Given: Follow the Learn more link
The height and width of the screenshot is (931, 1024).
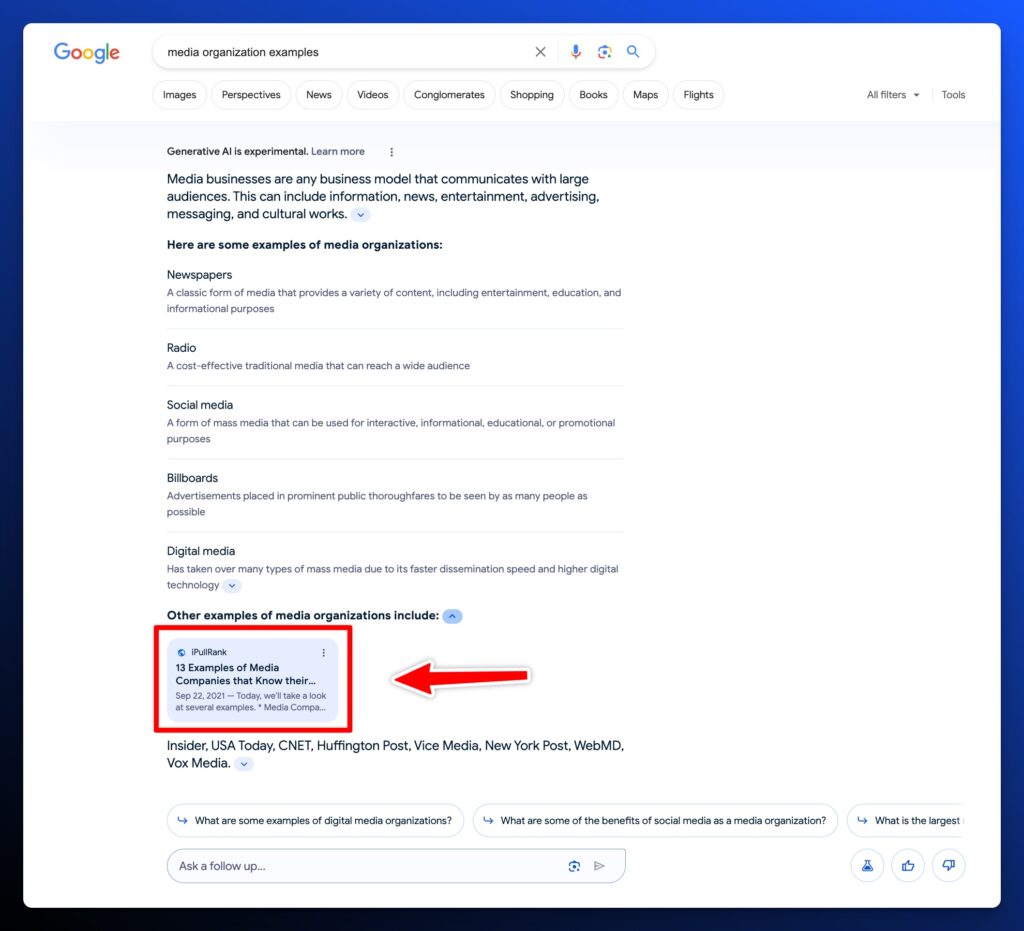Looking at the screenshot, I should click(338, 152).
